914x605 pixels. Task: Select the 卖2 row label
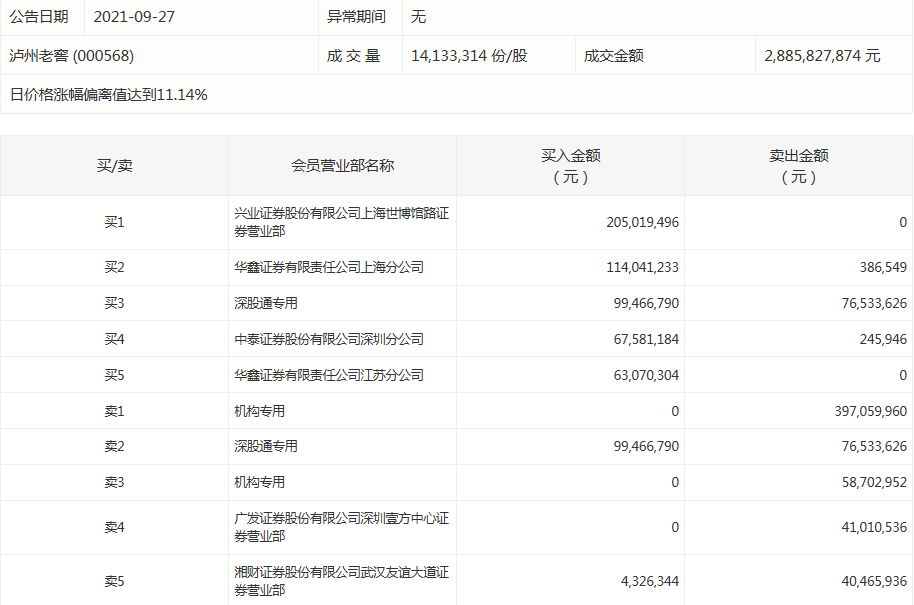[x=114, y=446]
